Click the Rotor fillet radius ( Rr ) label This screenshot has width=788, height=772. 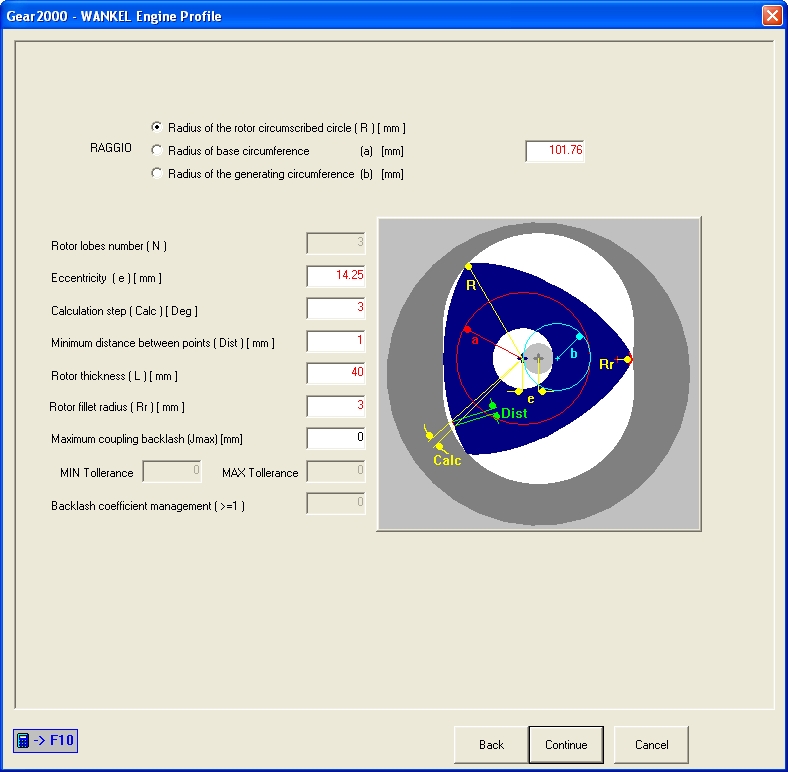click(x=117, y=407)
